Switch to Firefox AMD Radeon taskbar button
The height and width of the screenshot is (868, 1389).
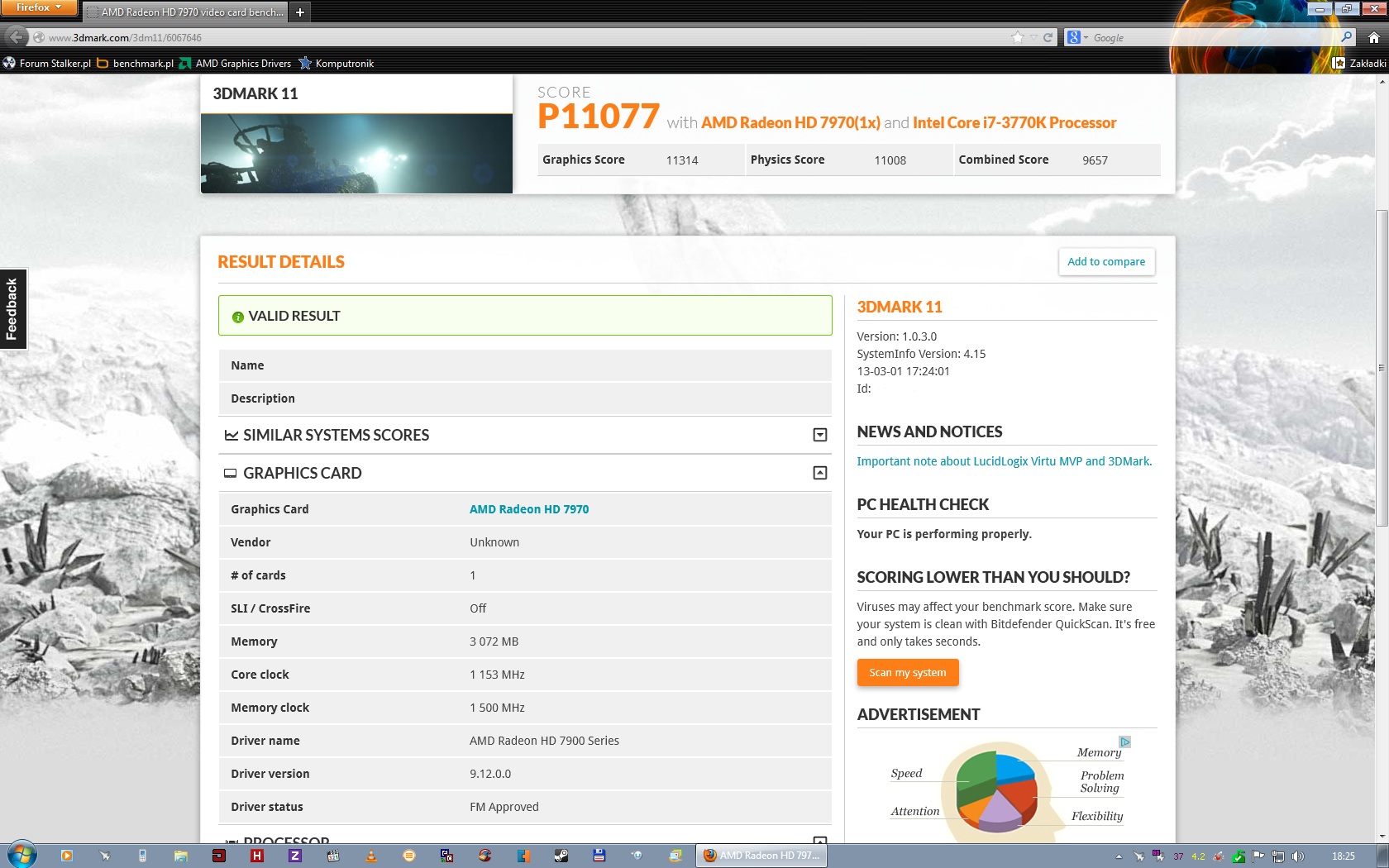coord(761,856)
